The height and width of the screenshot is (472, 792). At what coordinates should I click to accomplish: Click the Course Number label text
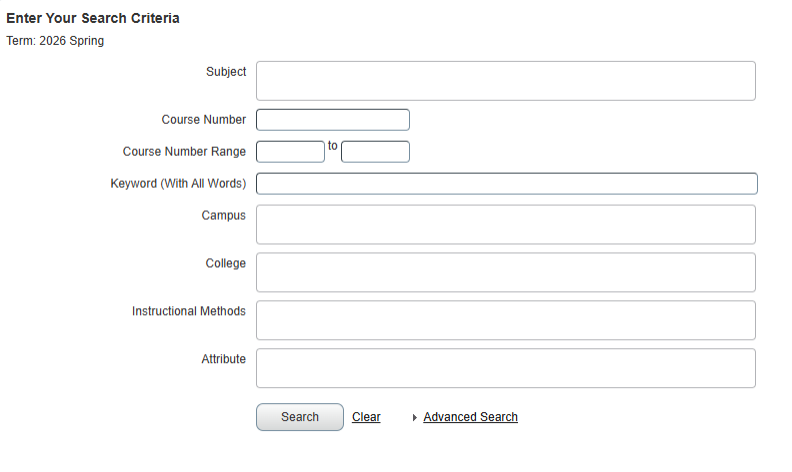click(x=203, y=120)
